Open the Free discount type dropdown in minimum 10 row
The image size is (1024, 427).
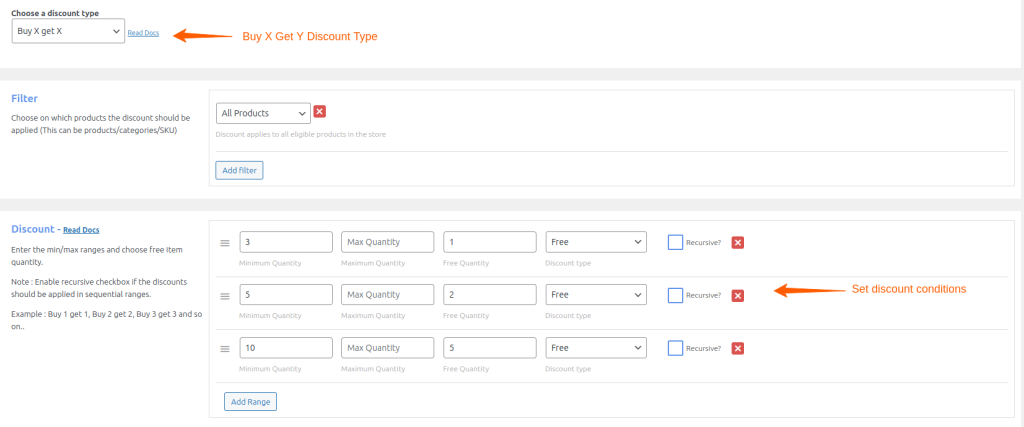tap(596, 347)
